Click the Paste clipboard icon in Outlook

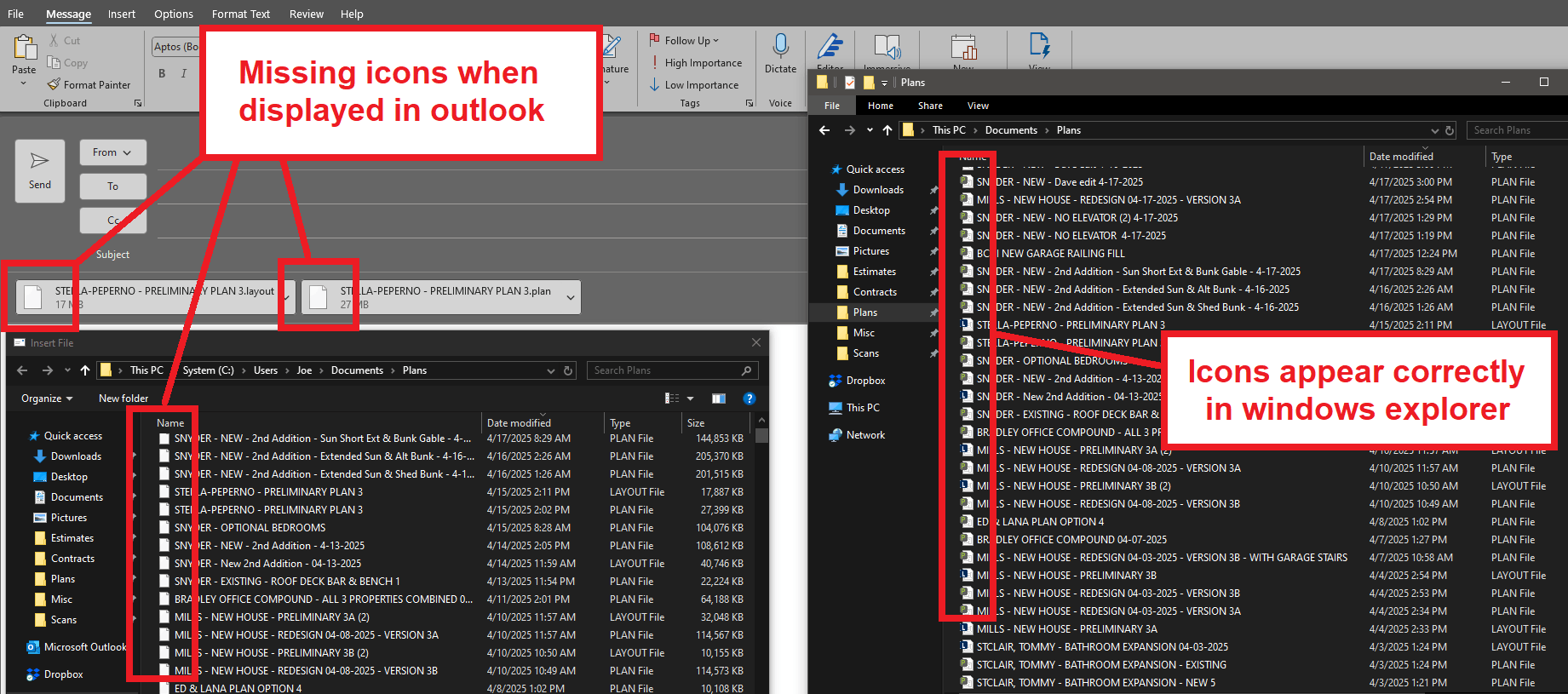pos(25,48)
